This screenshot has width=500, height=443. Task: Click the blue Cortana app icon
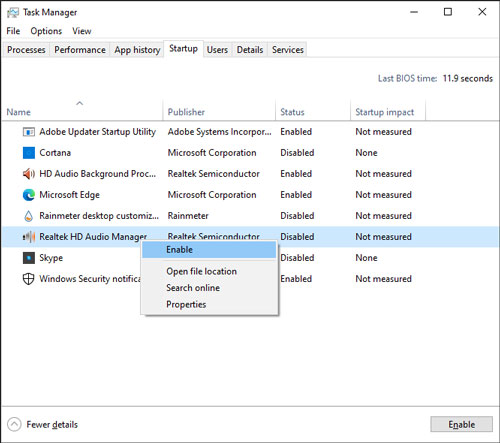pyautogui.click(x=29, y=153)
